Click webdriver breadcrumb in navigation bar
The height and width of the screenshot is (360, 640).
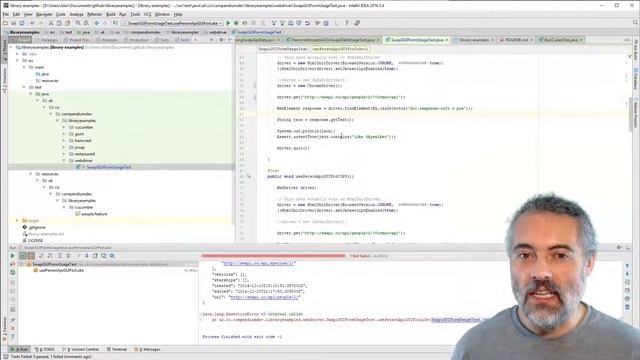(215, 32)
